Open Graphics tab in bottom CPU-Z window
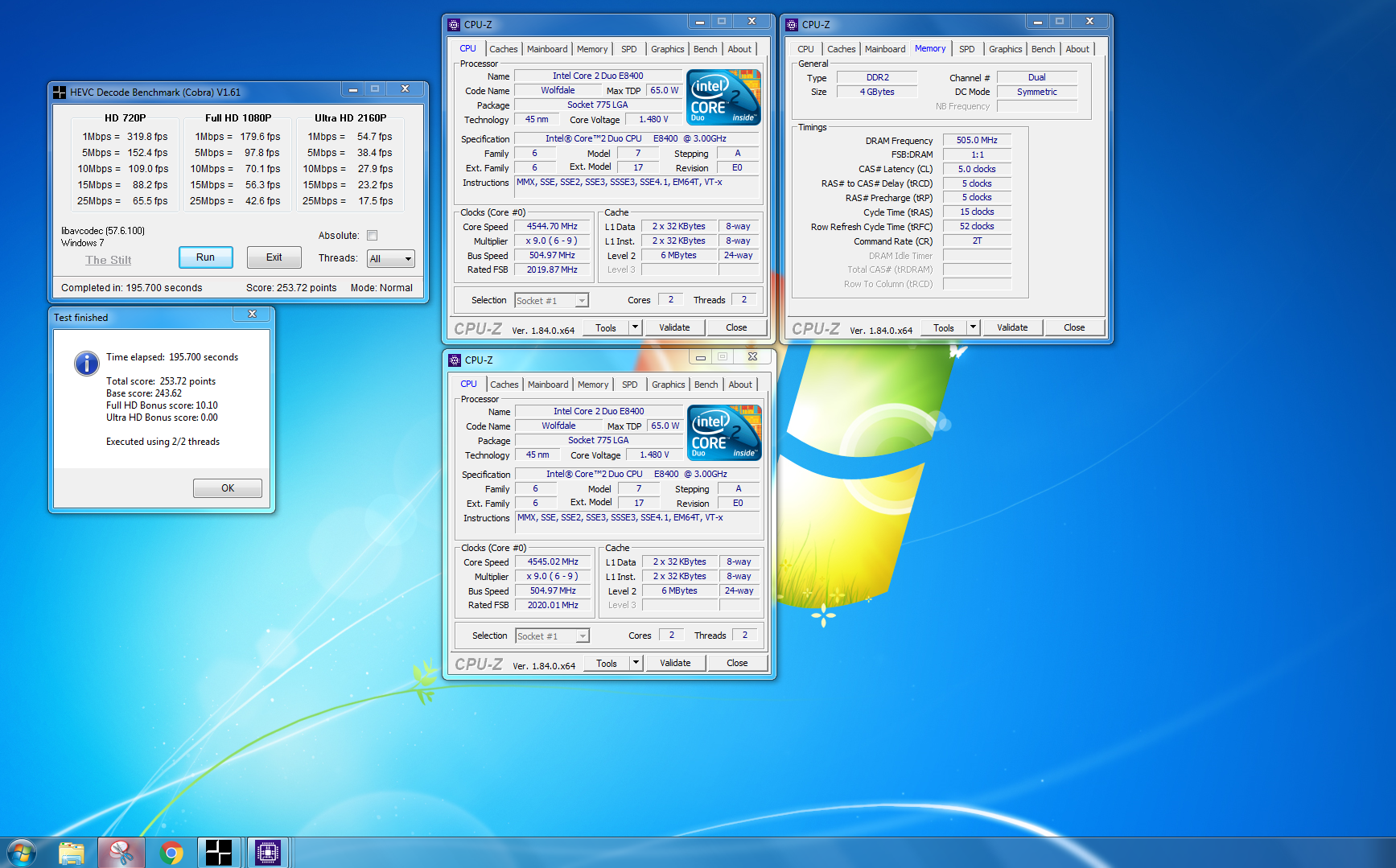The width and height of the screenshot is (1396, 868). tap(669, 385)
